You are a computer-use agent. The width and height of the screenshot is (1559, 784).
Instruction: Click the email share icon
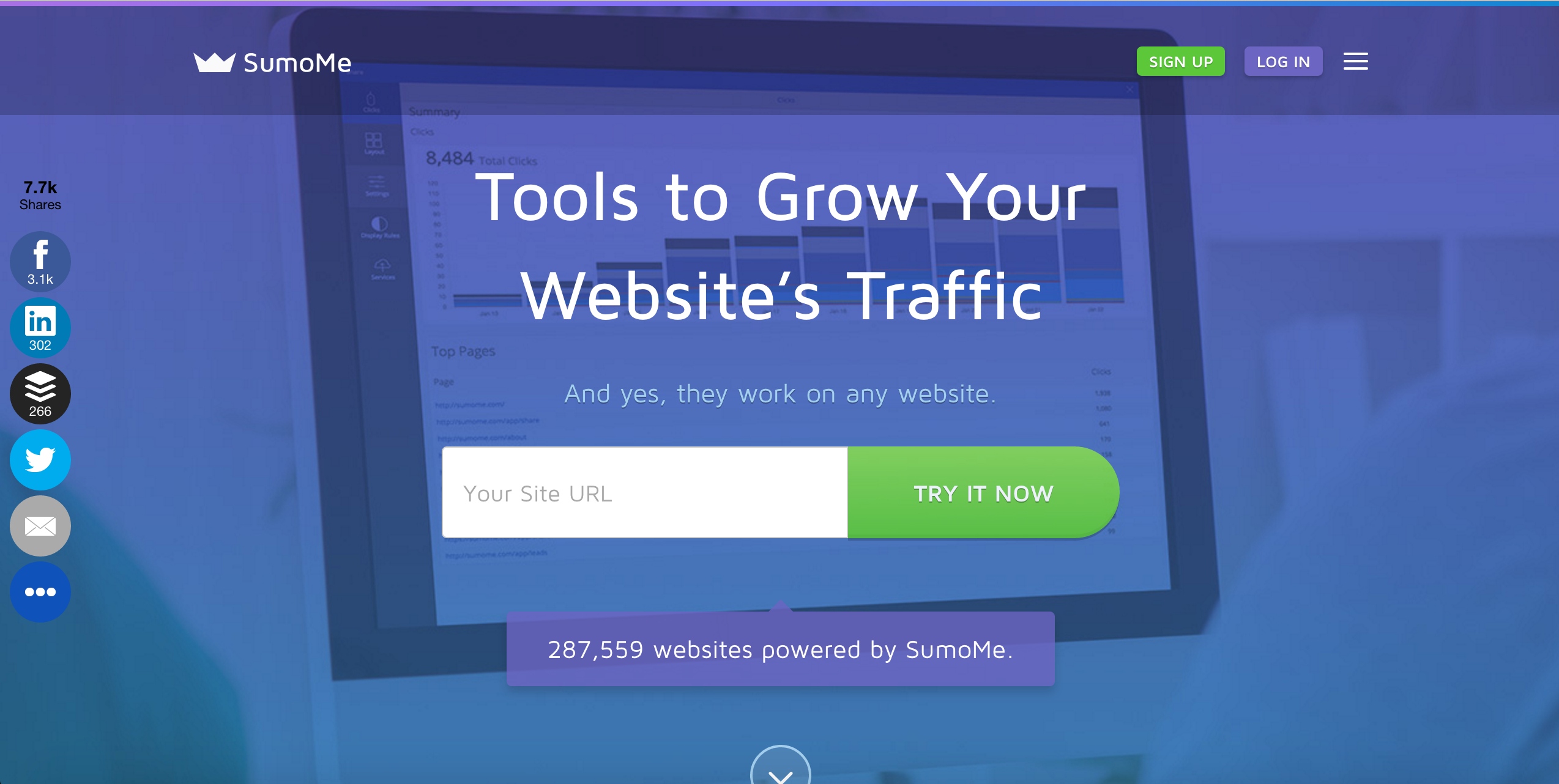click(x=40, y=525)
